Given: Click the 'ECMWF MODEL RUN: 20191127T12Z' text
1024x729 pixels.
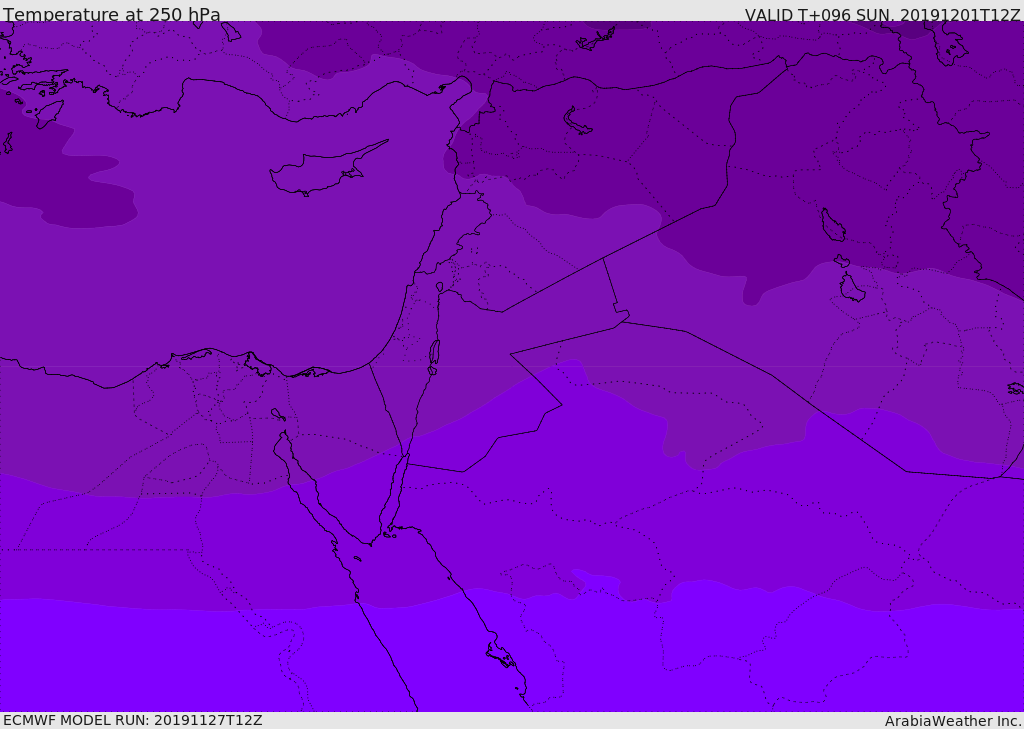Looking at the screenshot, I should point(133,721).
